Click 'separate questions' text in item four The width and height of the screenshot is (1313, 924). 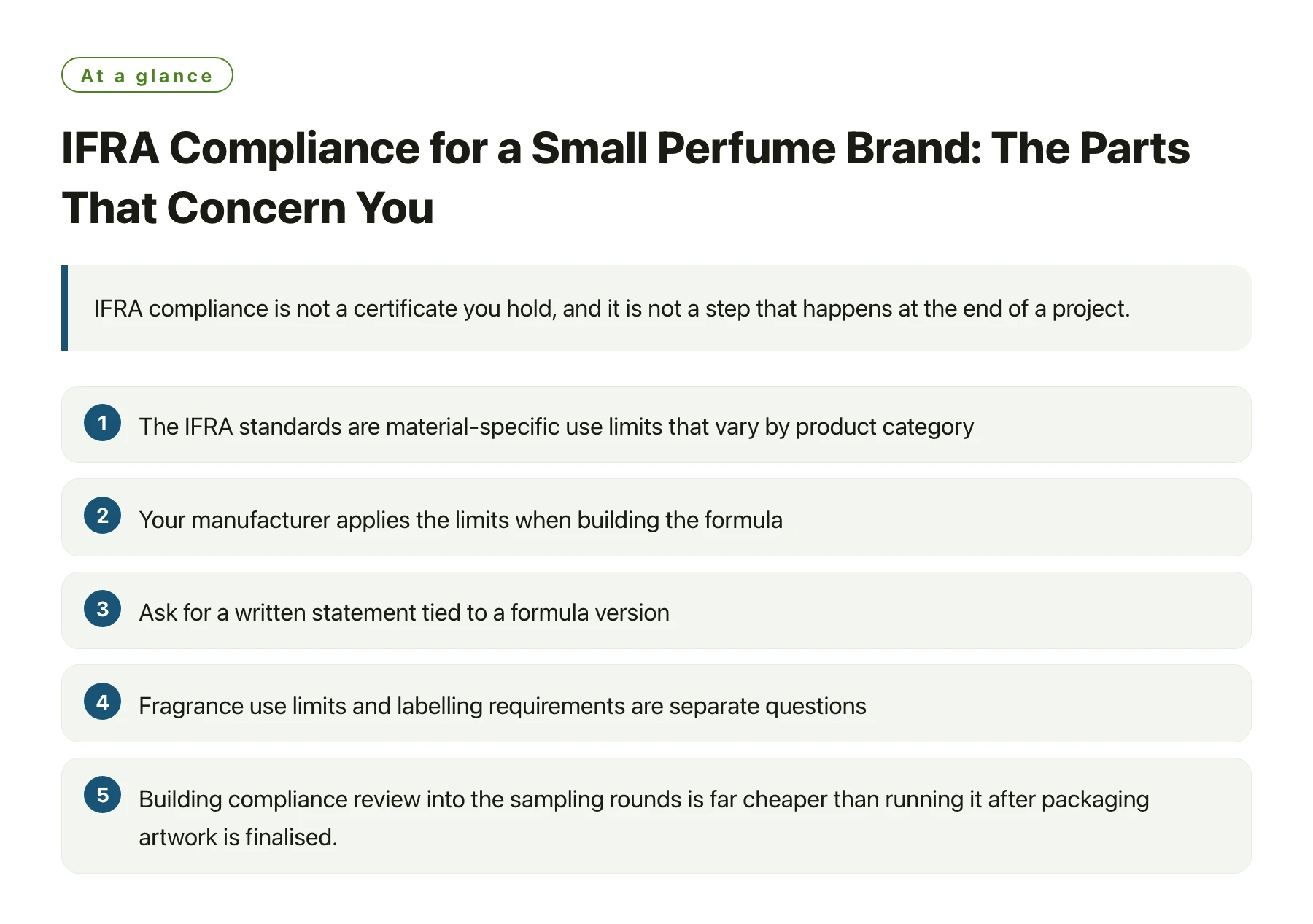(x=767, y=706)
